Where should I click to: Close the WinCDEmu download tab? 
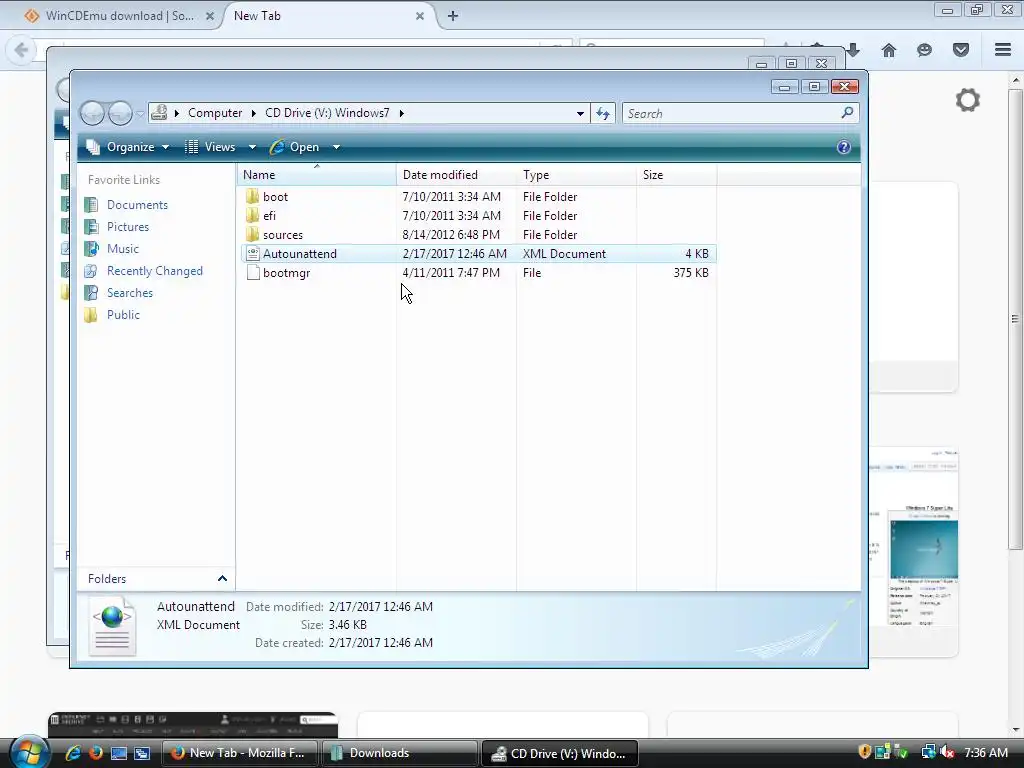(x=210, y=16)
